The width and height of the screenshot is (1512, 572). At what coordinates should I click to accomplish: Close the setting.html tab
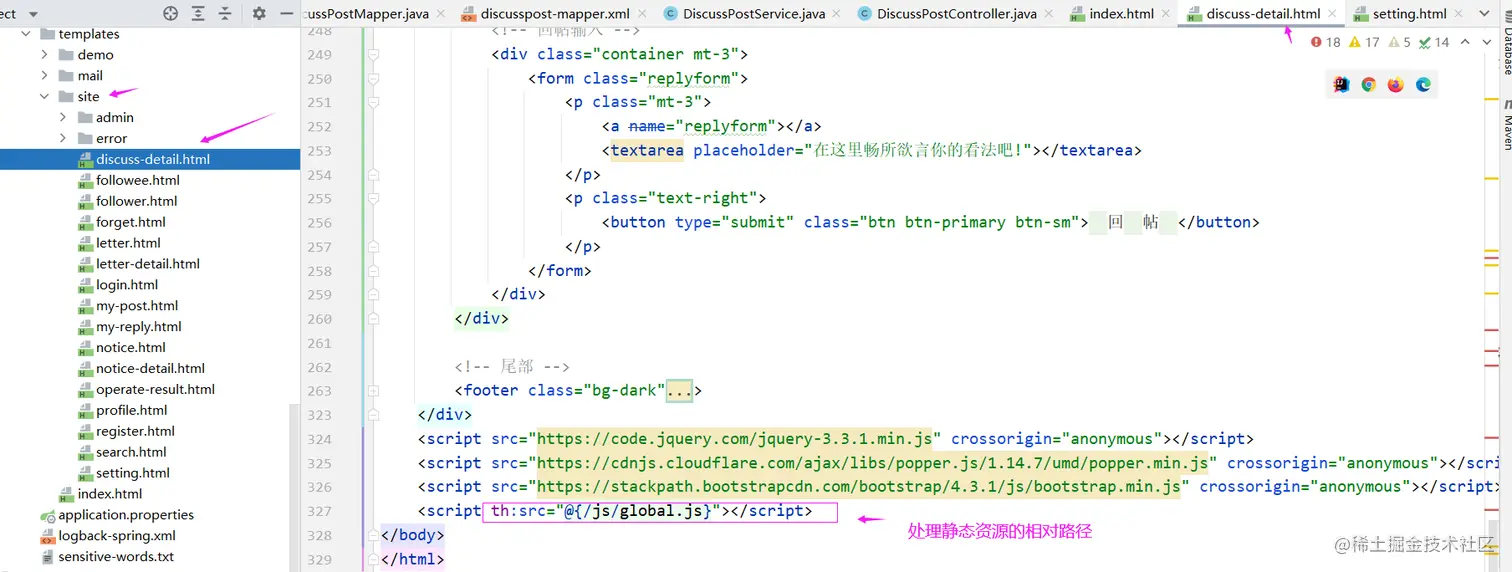pyautogui.click(x=1460, y=14)
